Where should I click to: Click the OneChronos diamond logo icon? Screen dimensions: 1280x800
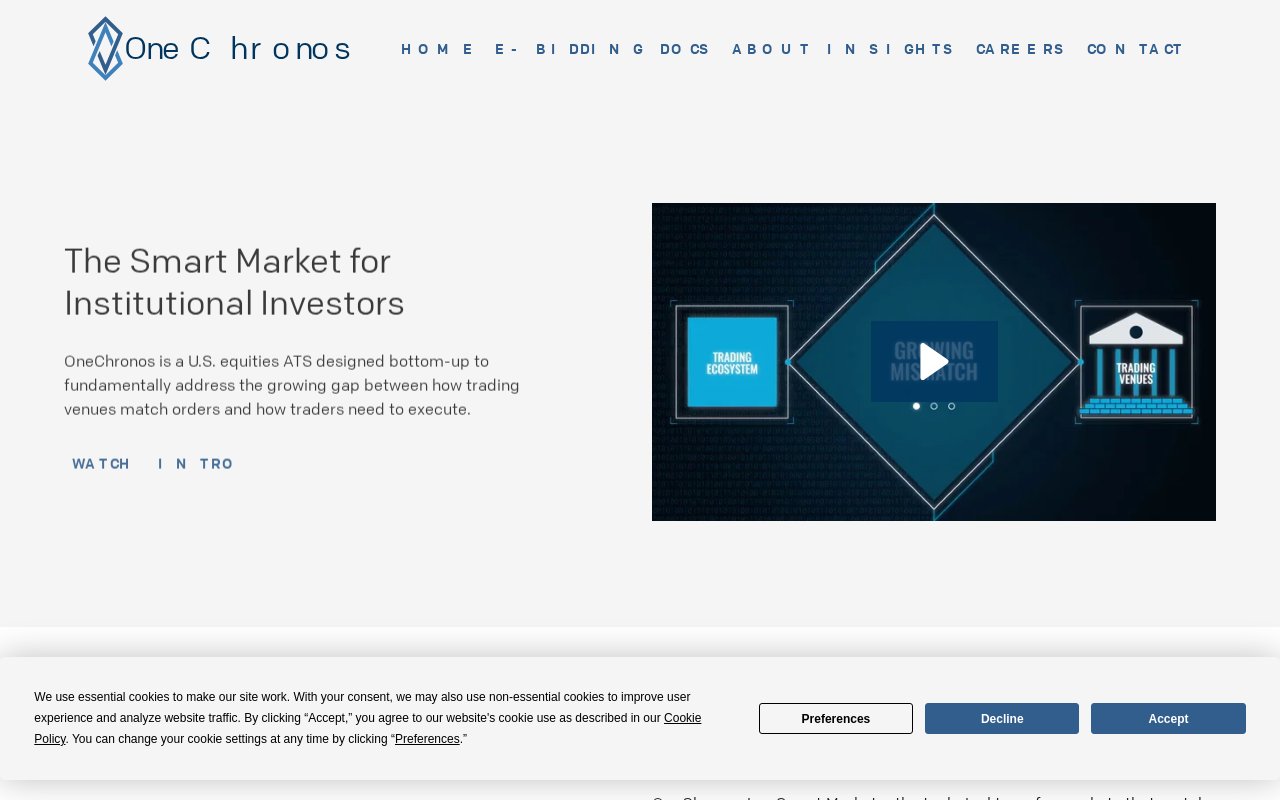(x=105, y=48)
